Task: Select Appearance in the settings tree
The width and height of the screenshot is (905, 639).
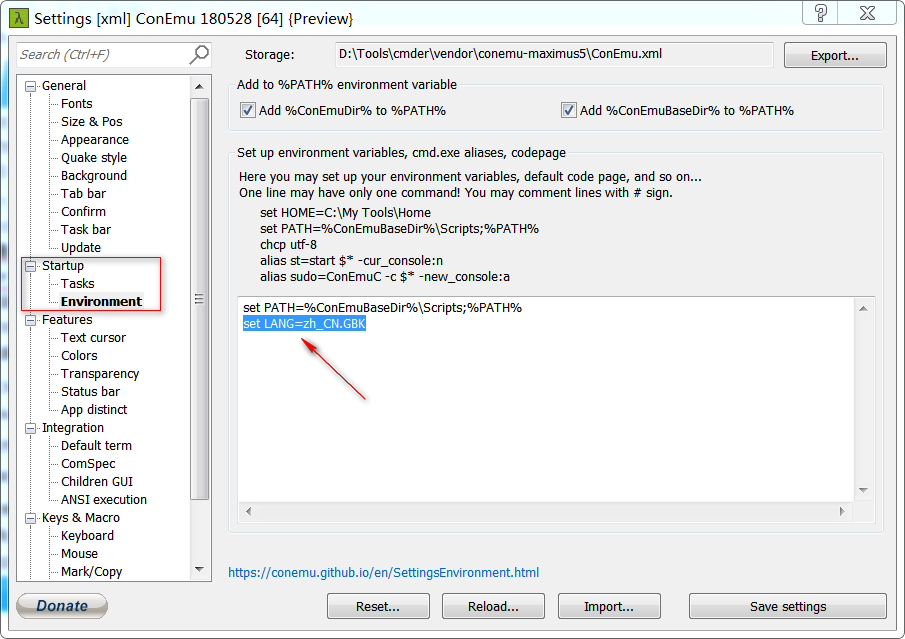Action: pos(95,140)
